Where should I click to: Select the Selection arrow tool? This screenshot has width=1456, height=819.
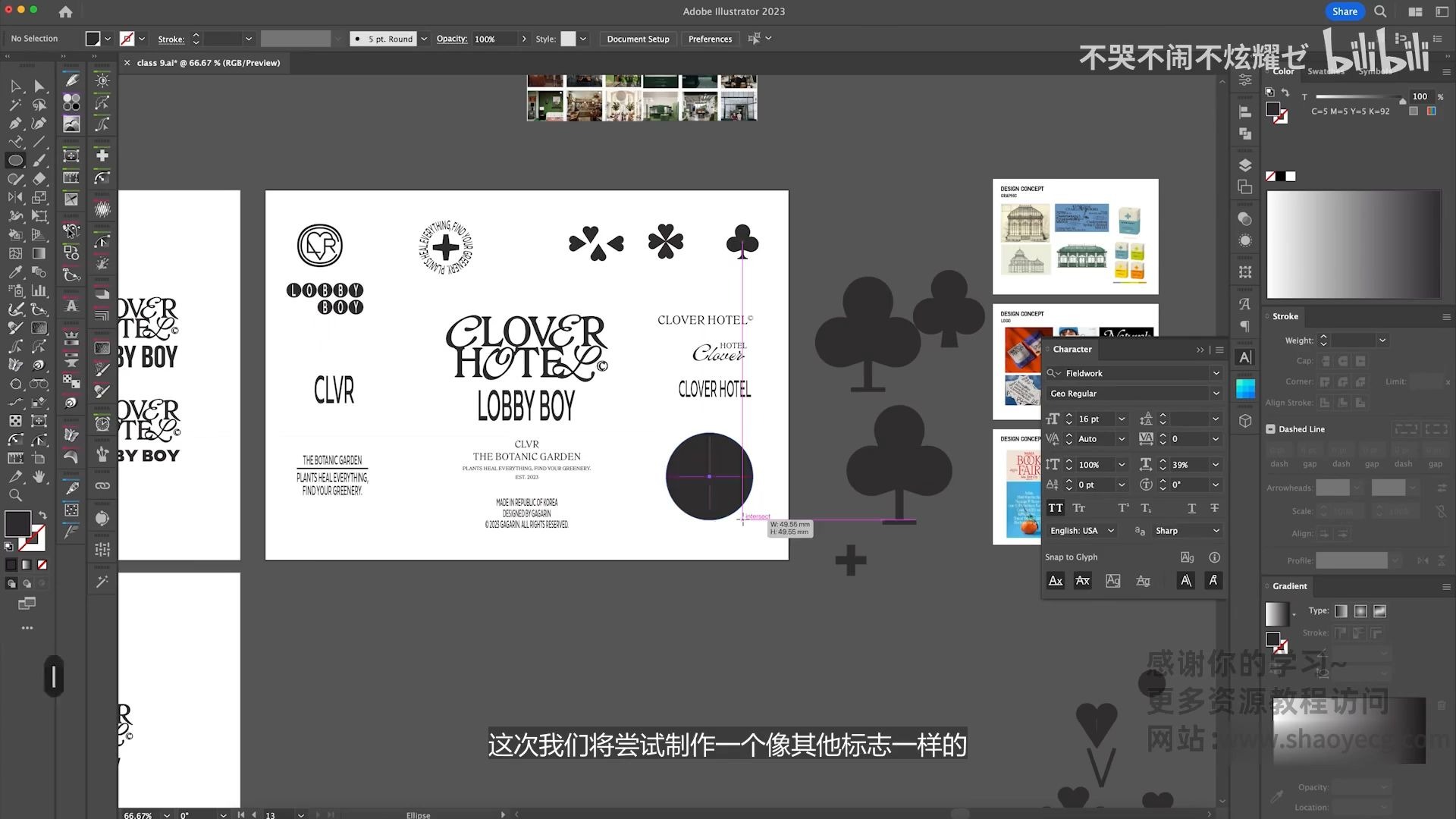(16, 86)
